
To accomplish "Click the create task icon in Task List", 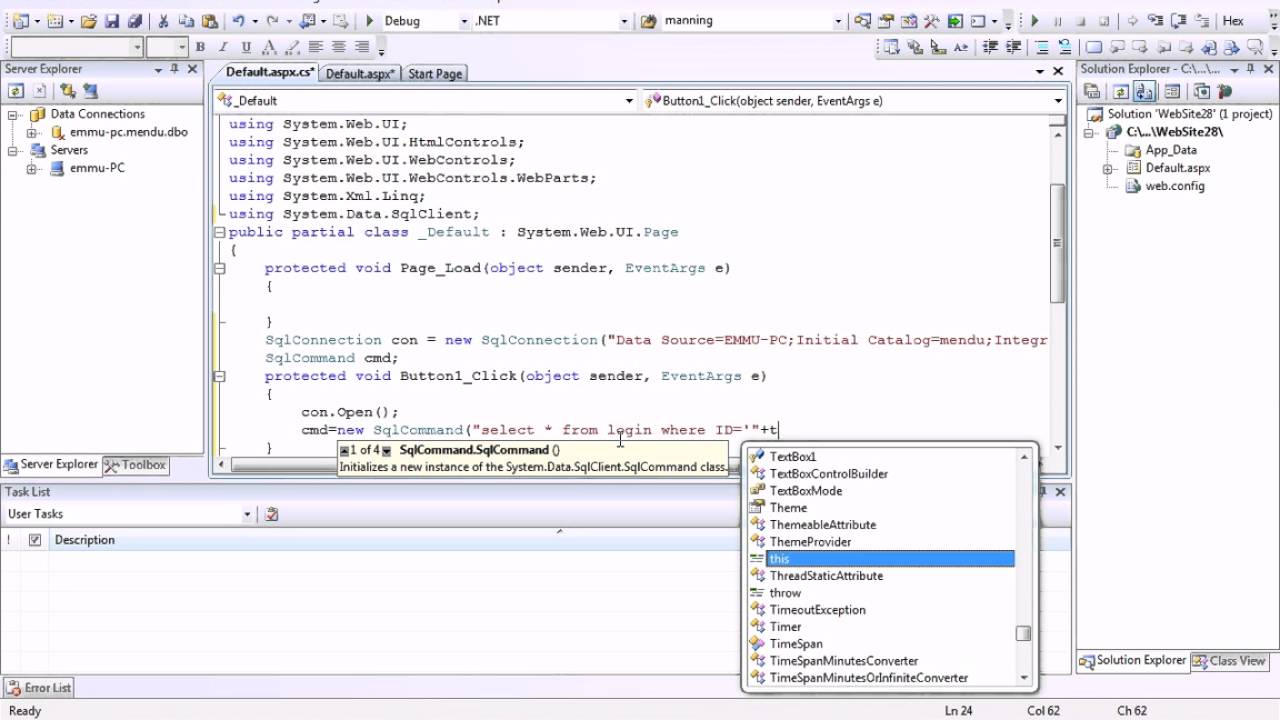I will tap(272, 514).
